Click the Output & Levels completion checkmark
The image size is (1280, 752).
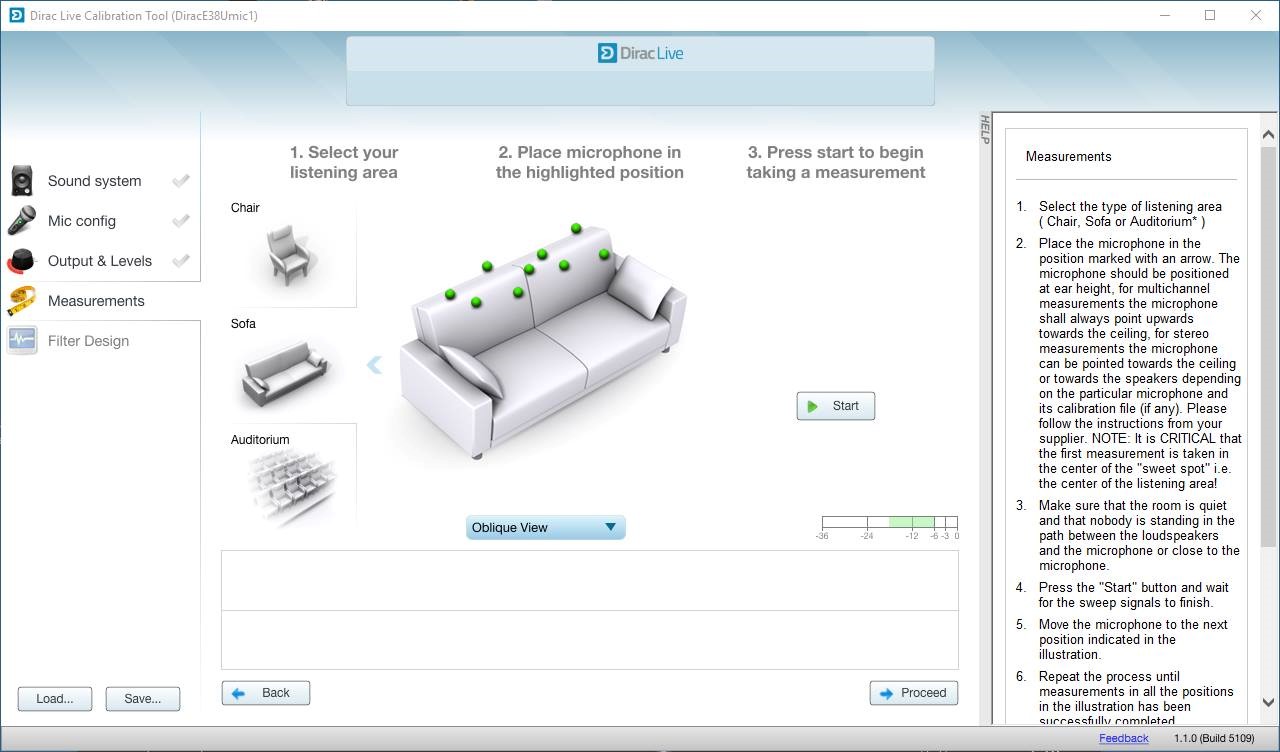pos(181,261)
